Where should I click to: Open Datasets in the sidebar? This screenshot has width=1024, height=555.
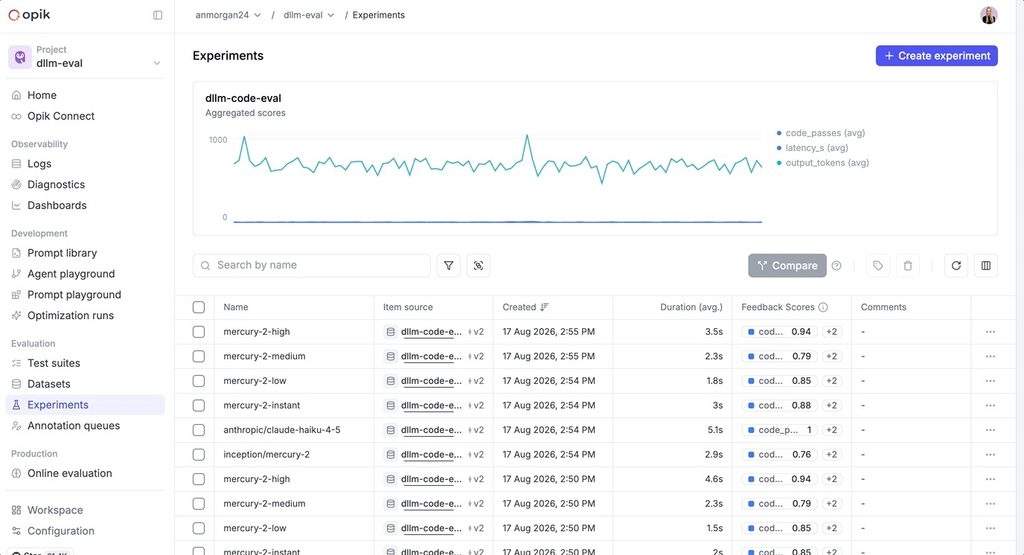(85, 384)
